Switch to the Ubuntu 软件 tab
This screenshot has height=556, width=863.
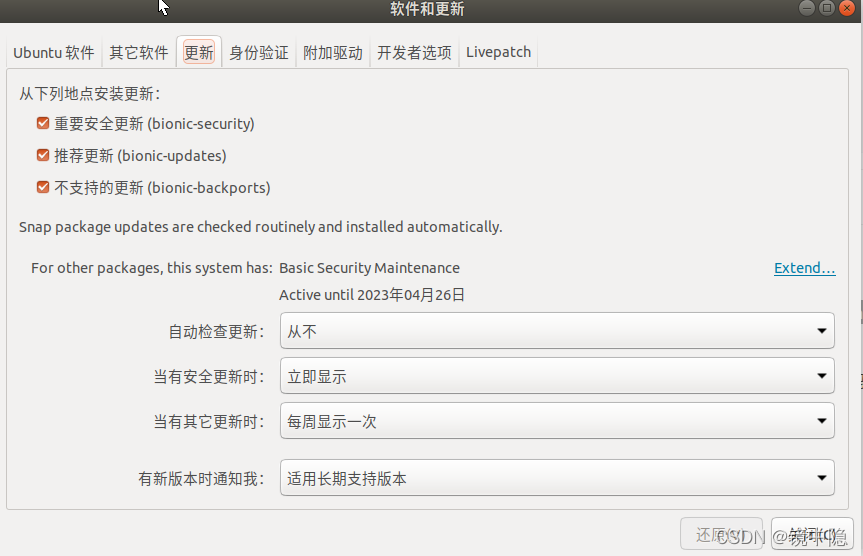pos(54,52)
